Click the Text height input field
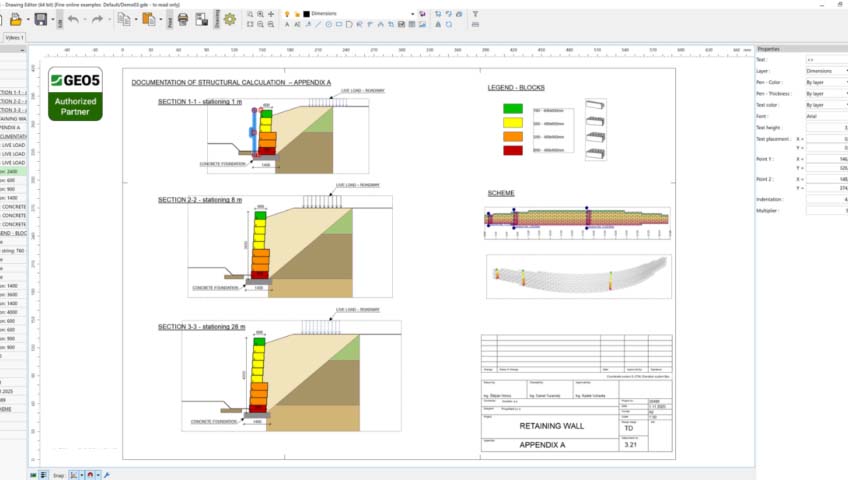The height and width of the screenshot is (480, 848). click(826, 127)
